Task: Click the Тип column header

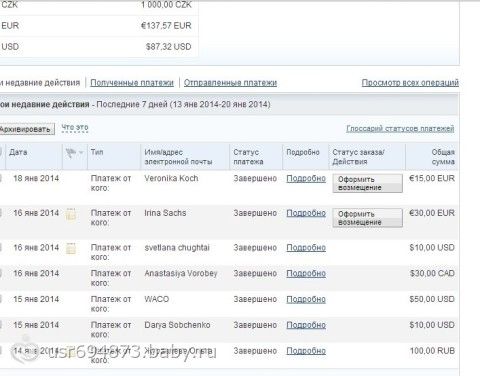Action: tap(97, 152)
